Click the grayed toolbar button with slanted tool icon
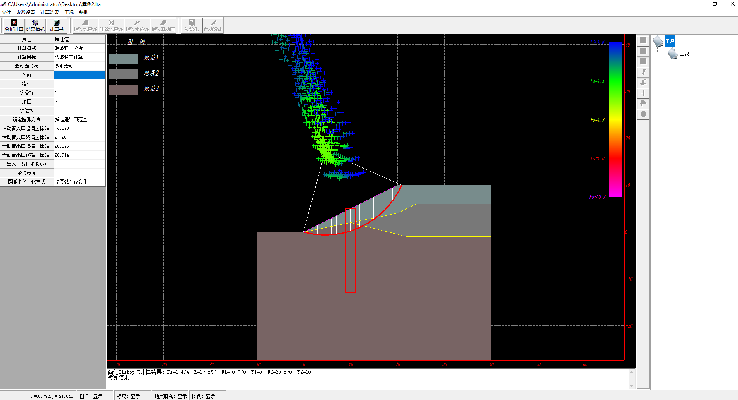 (137, 25)
